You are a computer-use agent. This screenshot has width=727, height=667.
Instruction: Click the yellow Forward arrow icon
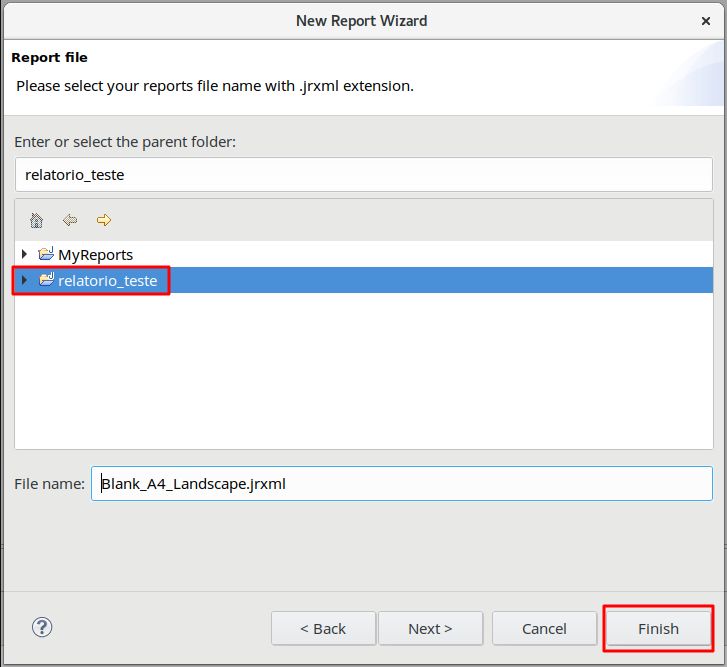coord(103,220)
